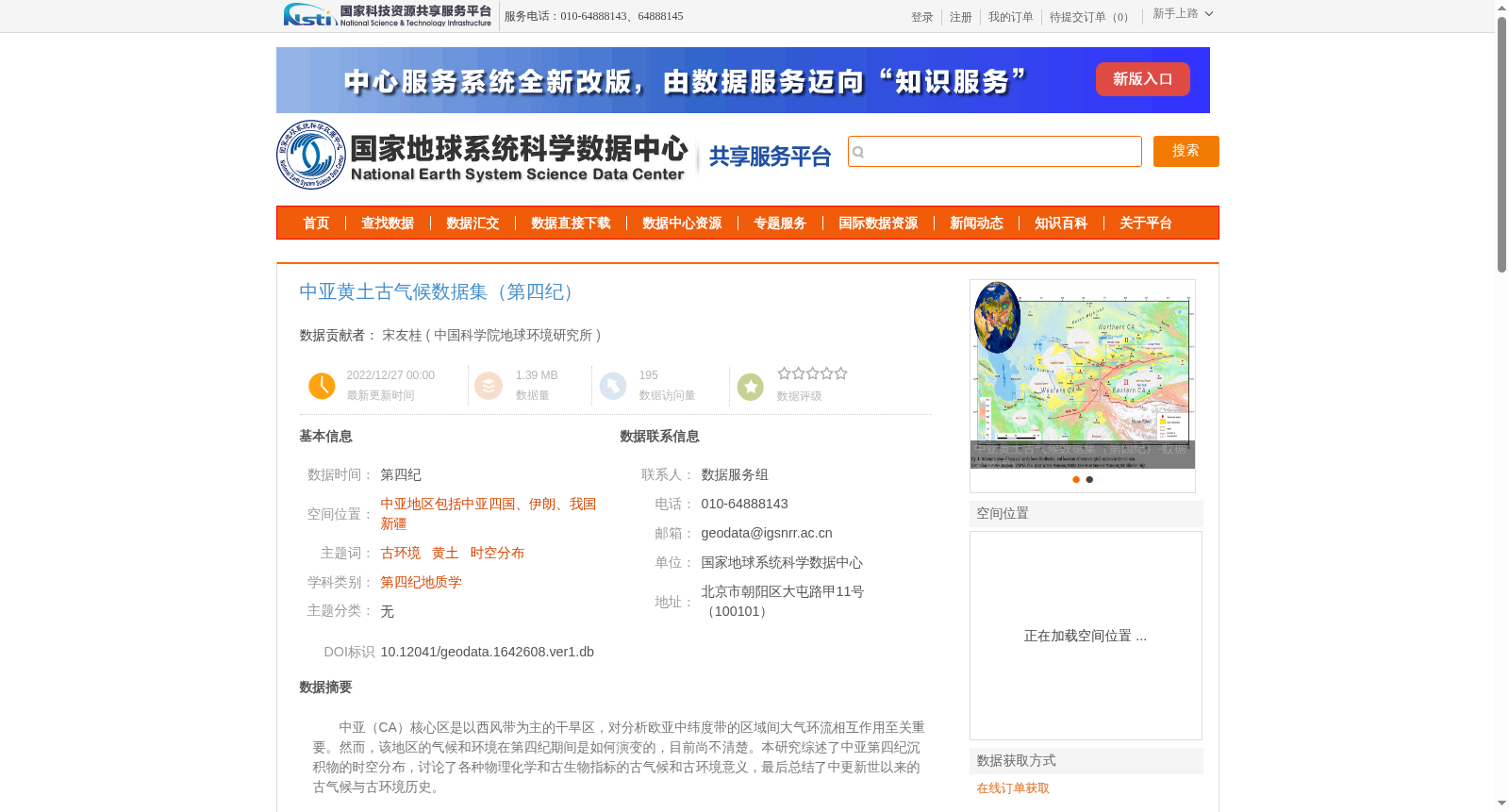
Task: Click the scrollbar up arrow
Action: [1501, 8]
